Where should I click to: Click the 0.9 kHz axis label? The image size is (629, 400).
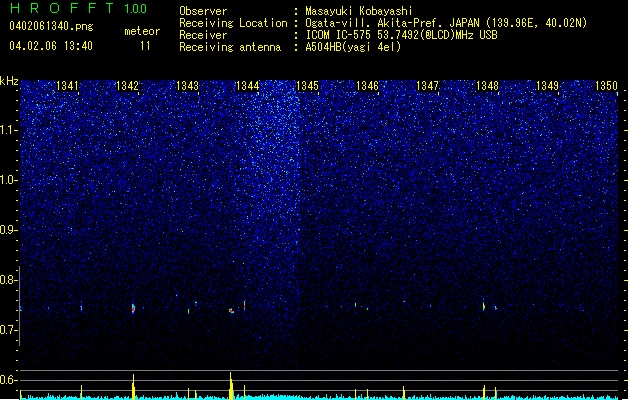(8, 230)
